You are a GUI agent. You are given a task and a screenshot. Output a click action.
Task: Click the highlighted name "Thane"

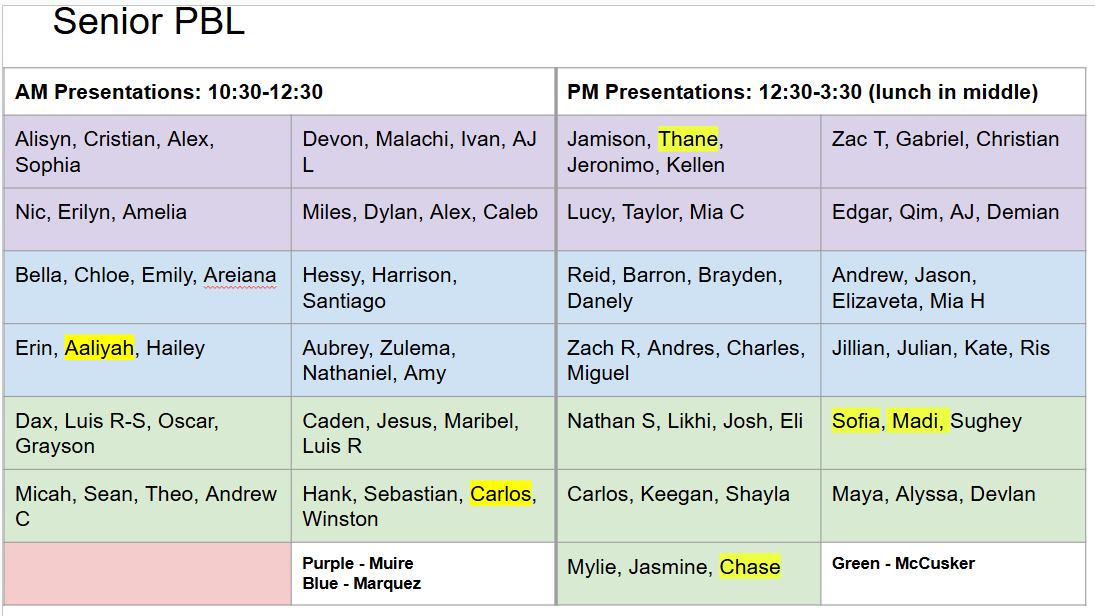[689, 140]
